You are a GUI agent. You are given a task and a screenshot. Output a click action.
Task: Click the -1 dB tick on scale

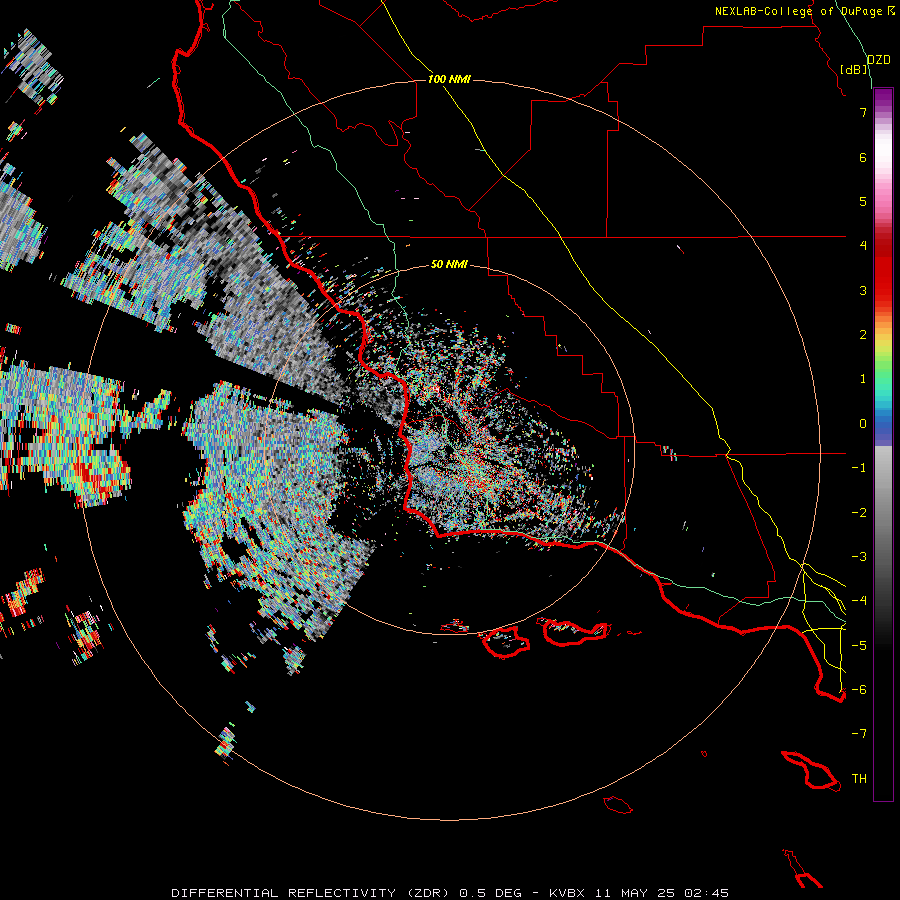coord(859,468)
